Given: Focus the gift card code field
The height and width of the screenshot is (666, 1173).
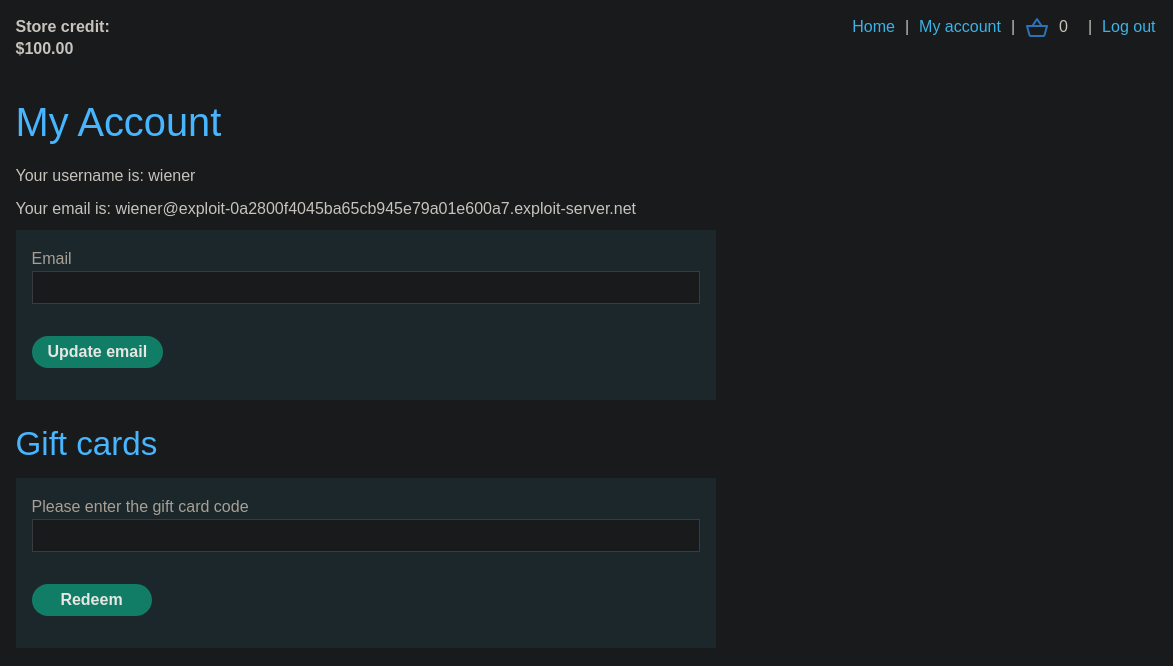Looking at the screenshot, I should click(366, 536).
